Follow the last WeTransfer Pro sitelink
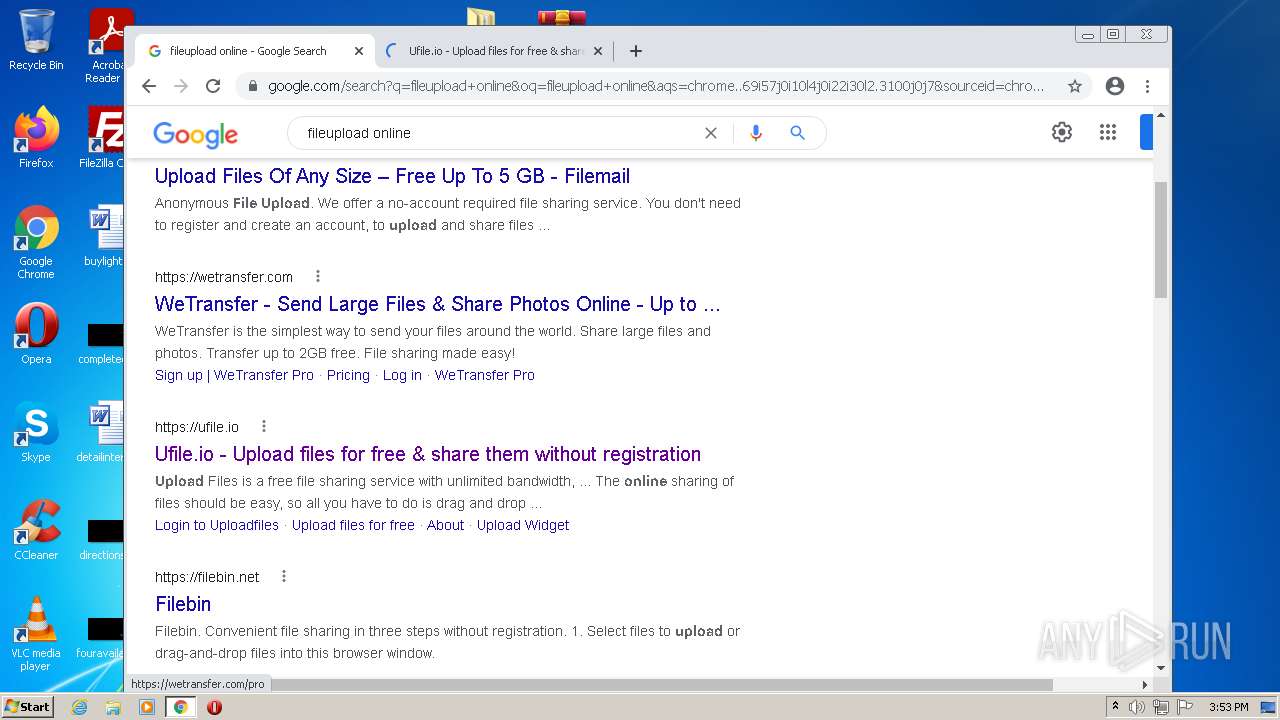Viewport: 1280px width, 720px height. (x=484, y=375)
